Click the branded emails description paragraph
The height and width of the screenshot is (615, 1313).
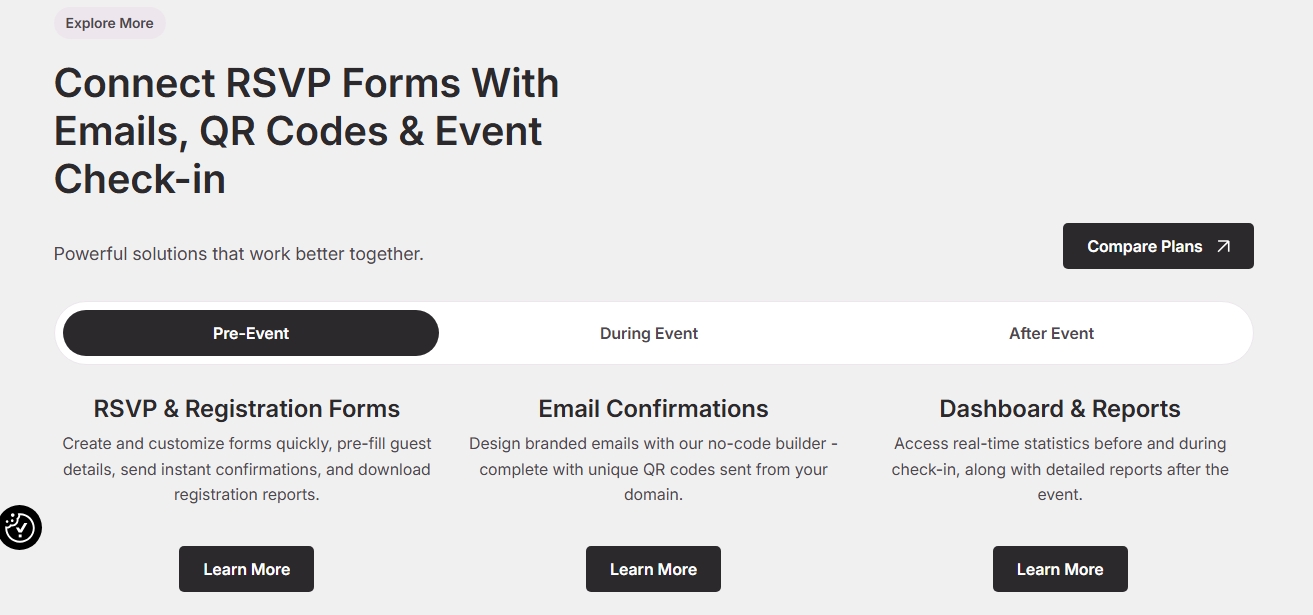pyautogui.click(x=653, y=469)
